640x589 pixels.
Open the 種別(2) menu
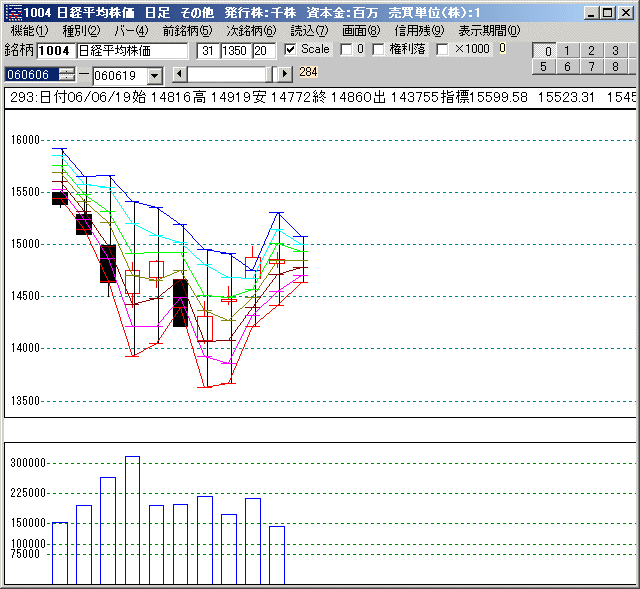point(81,31)
